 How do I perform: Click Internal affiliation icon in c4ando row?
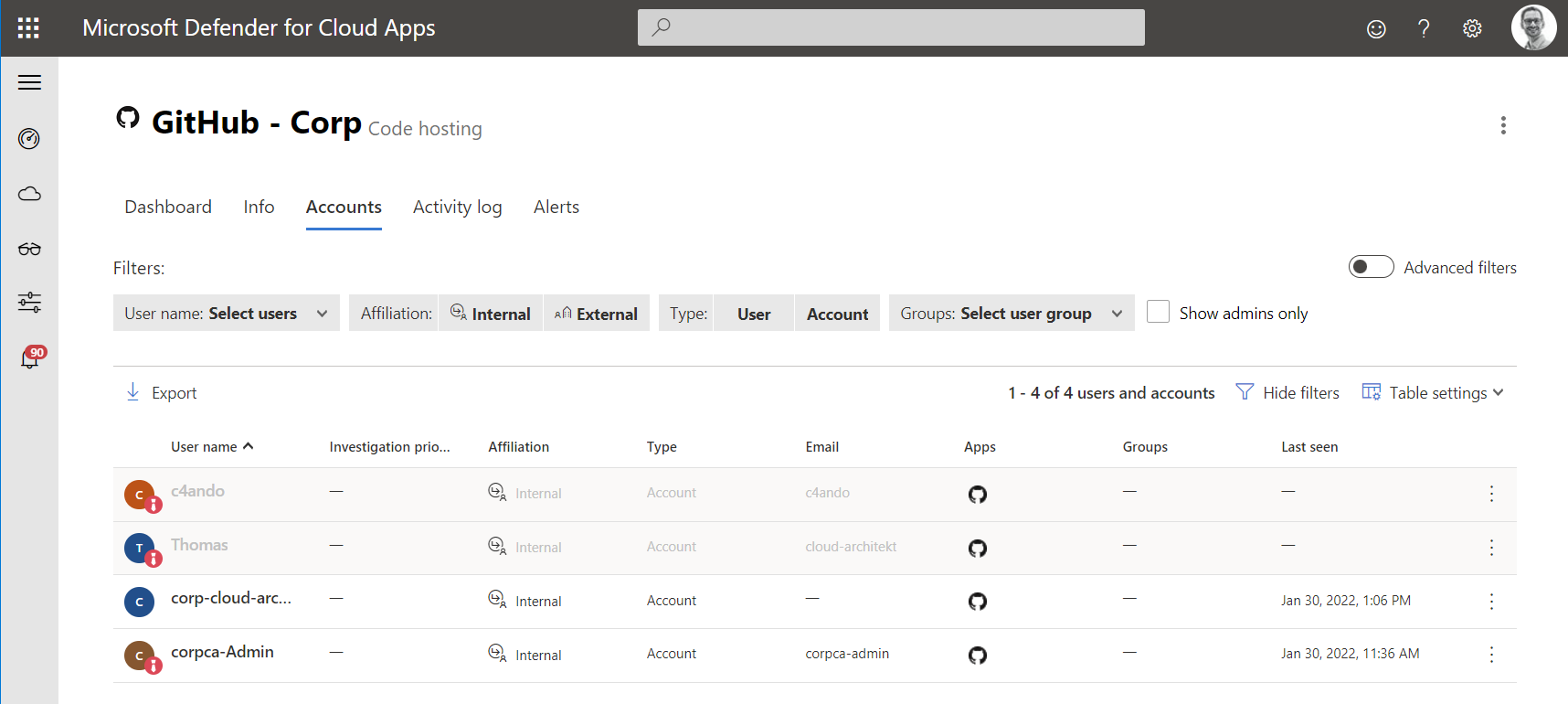[x=497, y=493]
